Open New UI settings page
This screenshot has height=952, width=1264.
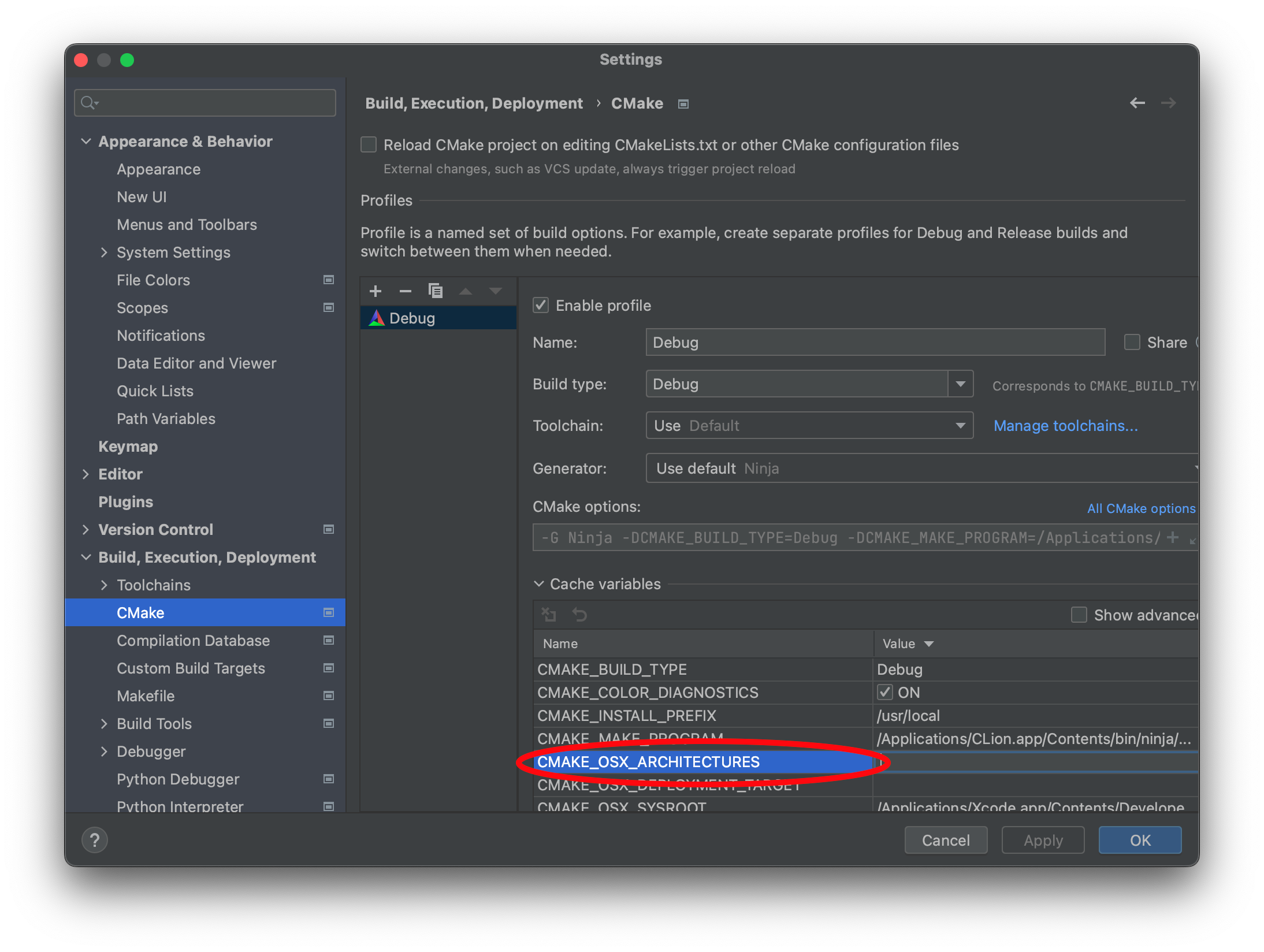click(142, 197)
